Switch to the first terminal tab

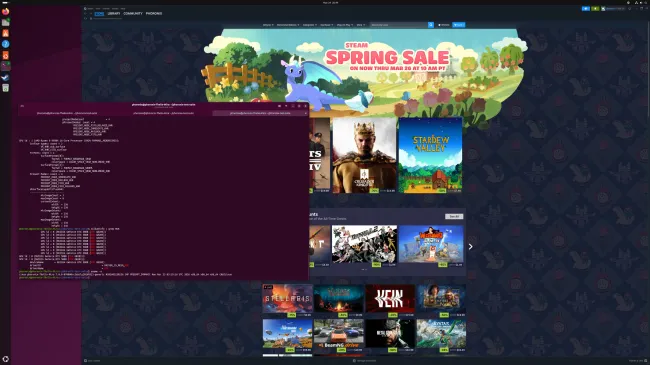[67, 113]
